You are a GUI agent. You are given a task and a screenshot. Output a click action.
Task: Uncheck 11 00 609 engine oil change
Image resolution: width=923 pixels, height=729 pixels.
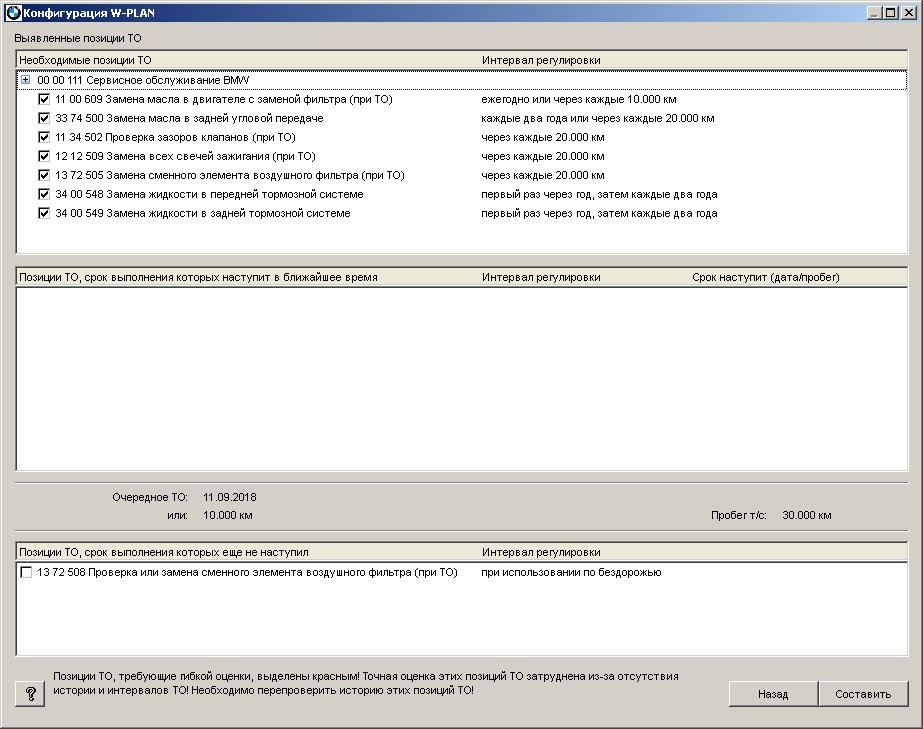[x=44, y=100]
